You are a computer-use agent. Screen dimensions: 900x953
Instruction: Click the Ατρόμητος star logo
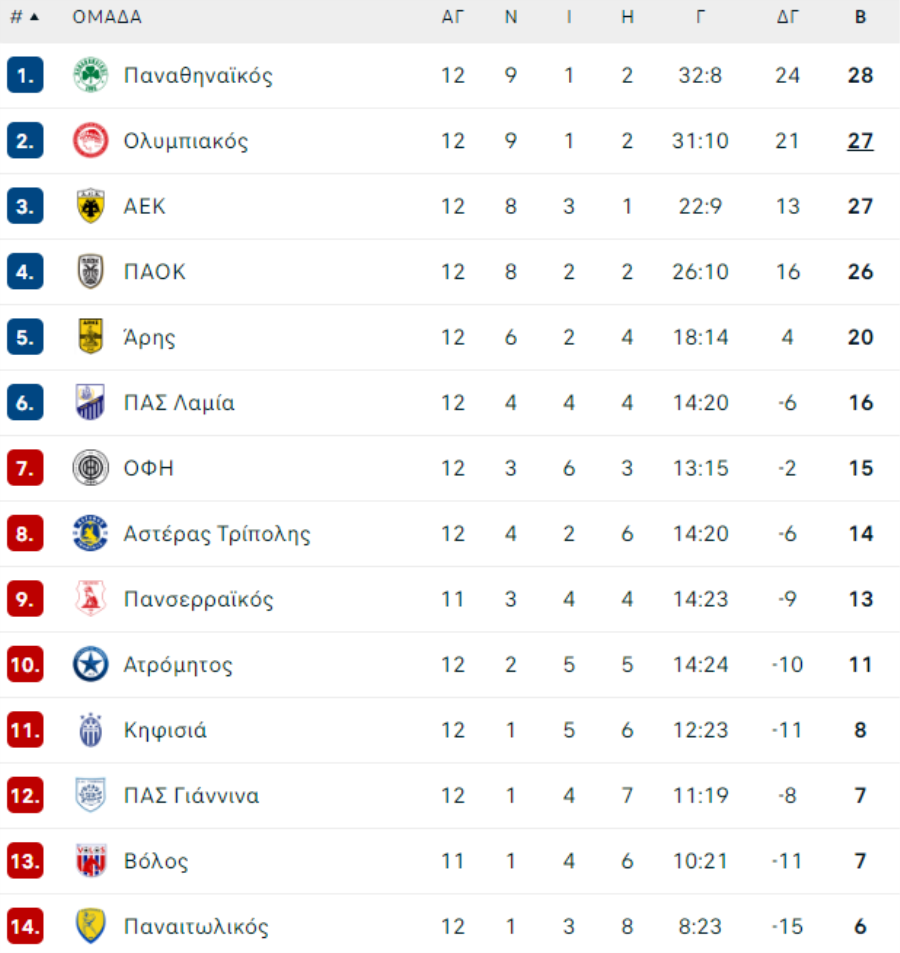click(90, 665)
